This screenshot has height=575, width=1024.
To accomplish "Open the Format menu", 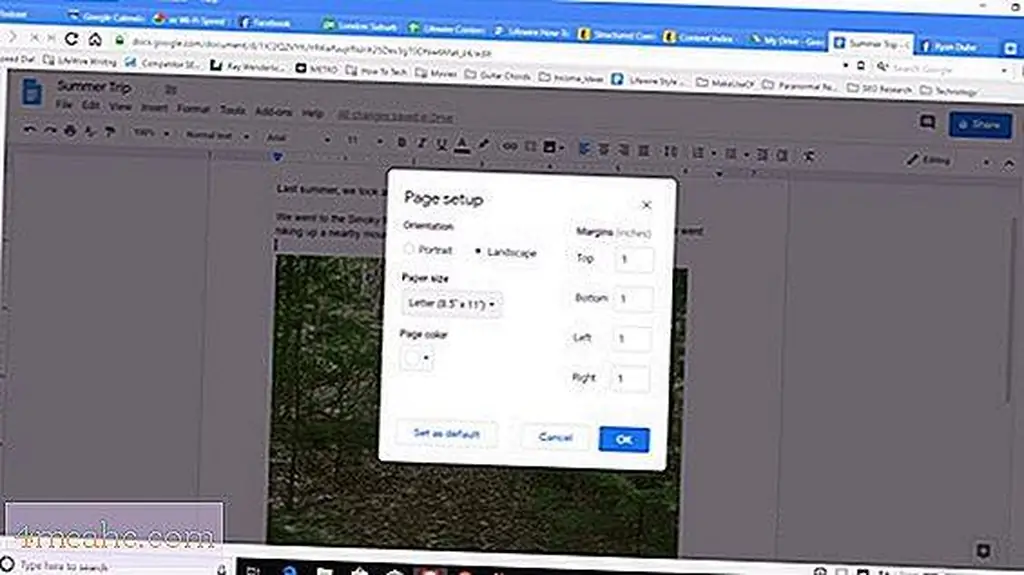I will click(x=193, y=109).
